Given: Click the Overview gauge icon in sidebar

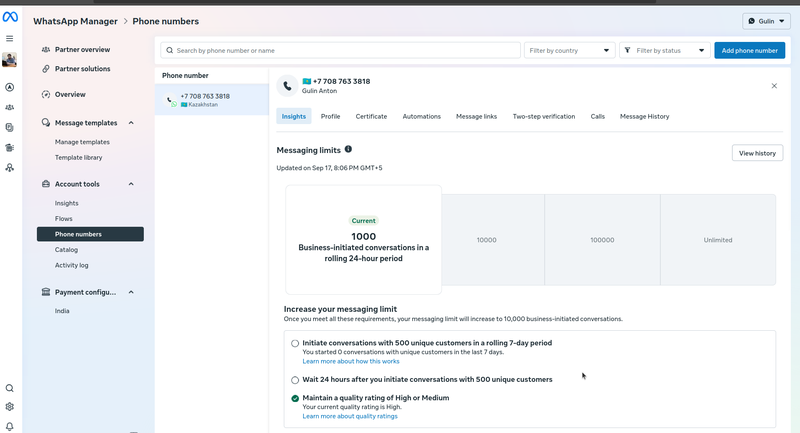Looking at the screenshot, I should coord(46,95).
